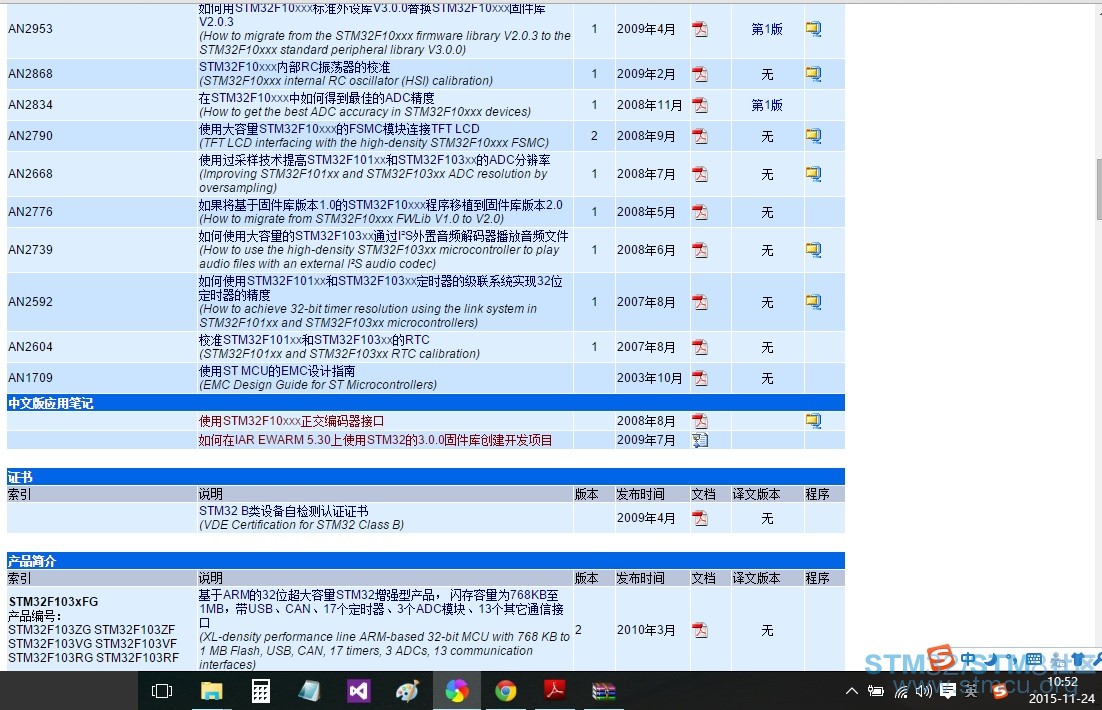Open the 使用STM32F10xxx正交编码器接口 link
Viewport: 1102px width, 710px height.
point(291,421)
